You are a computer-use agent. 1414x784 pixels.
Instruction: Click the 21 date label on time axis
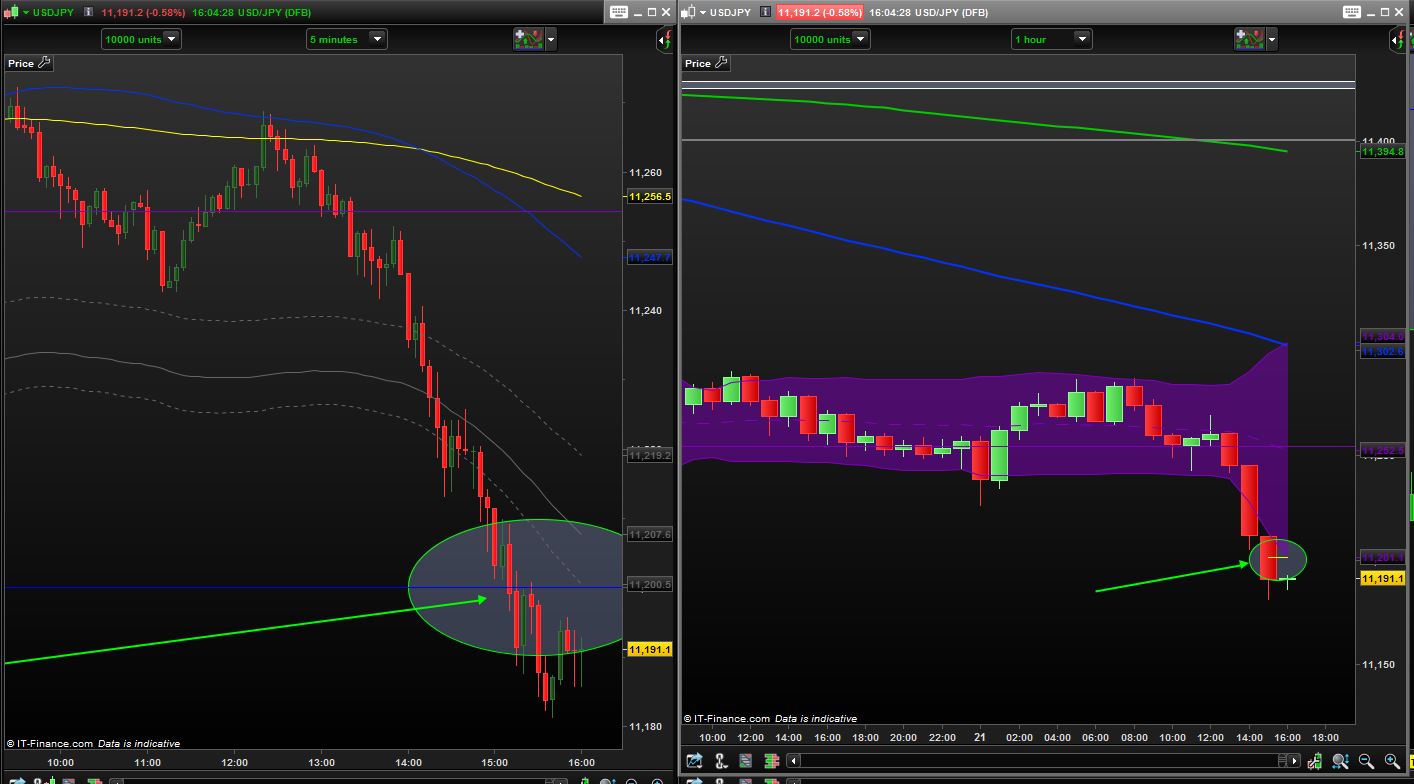coord(981,738)
